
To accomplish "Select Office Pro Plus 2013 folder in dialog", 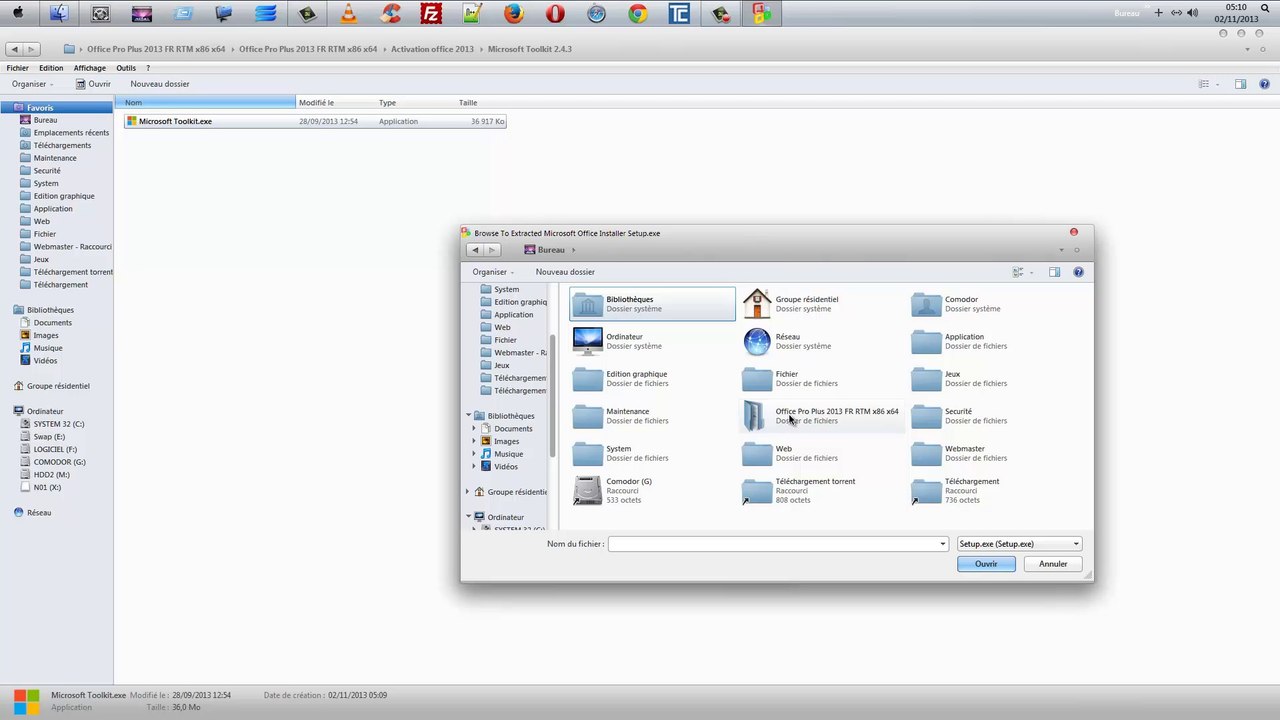I will pyautogui.click(x=822, y=416).
